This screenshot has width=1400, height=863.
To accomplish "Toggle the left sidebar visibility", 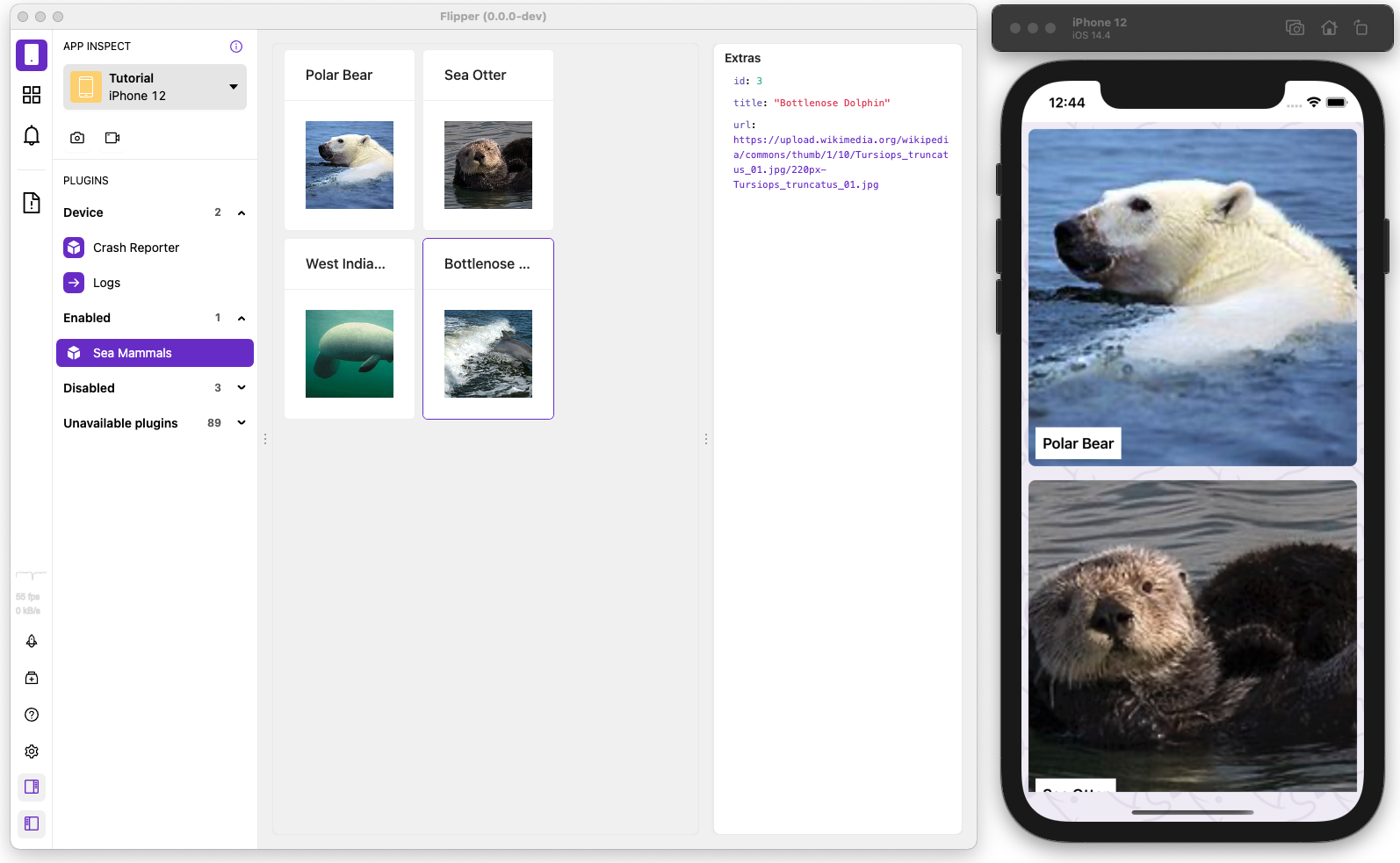I will pos(32,823).
